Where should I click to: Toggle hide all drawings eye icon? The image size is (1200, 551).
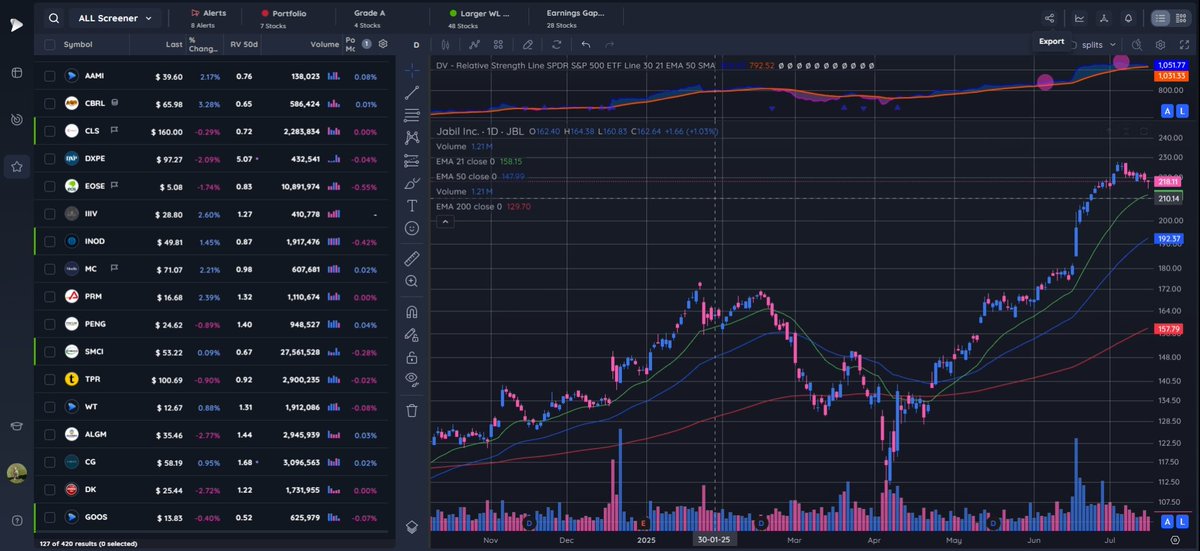point(412,379)
